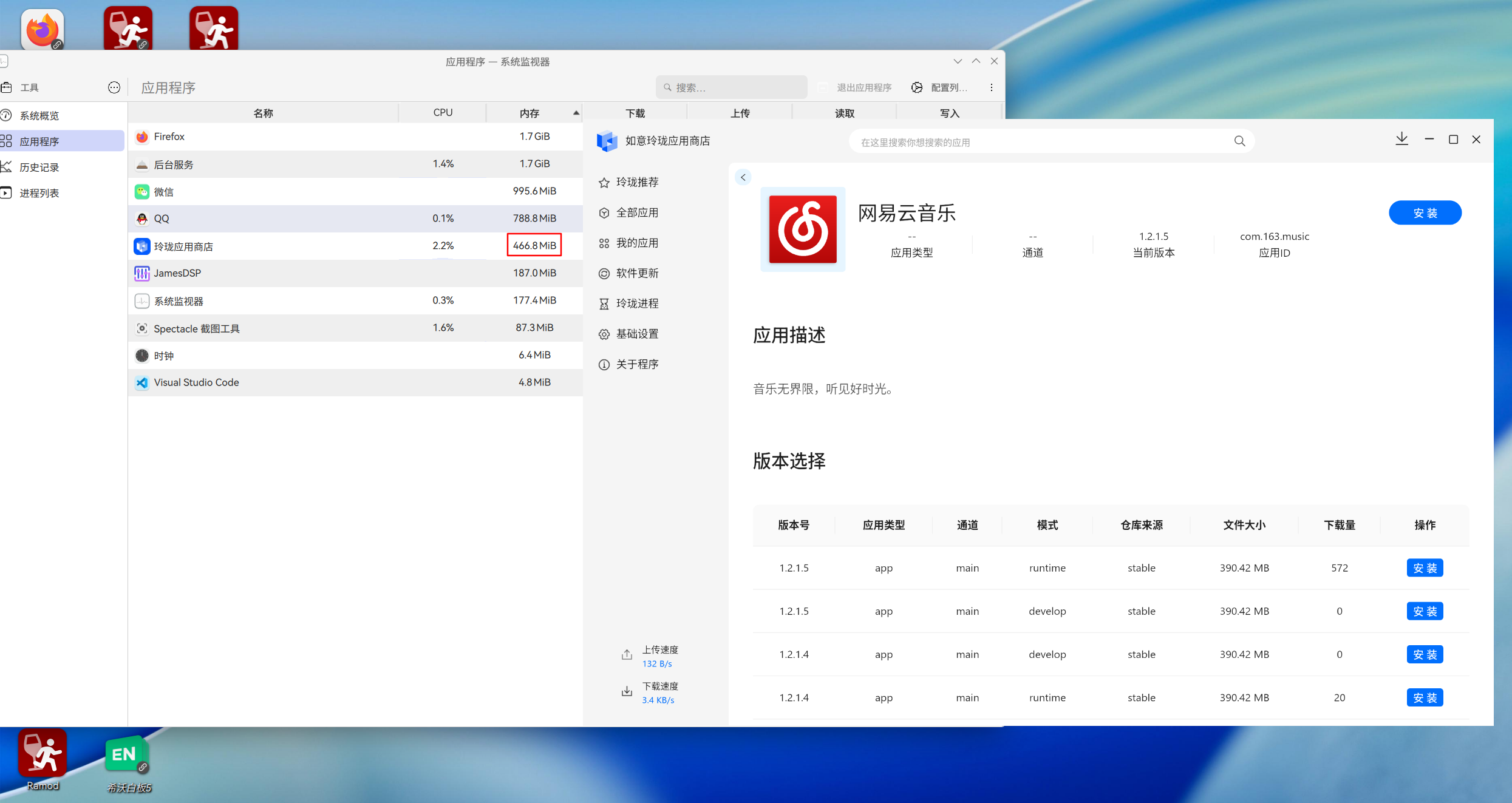Click the com.163.music app ID text
Image resolution: width=1512 pixels, height=803 pixels.
(1274, 236)
